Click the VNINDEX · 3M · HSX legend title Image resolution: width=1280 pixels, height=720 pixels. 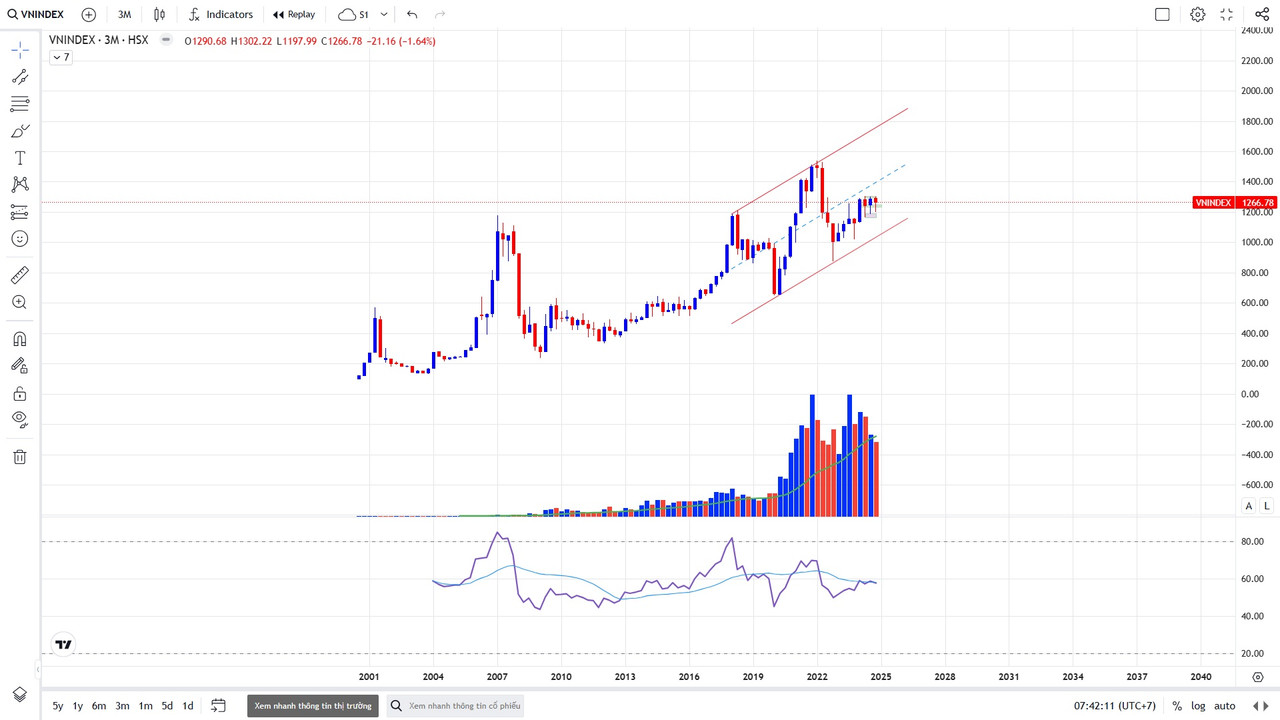98,41
